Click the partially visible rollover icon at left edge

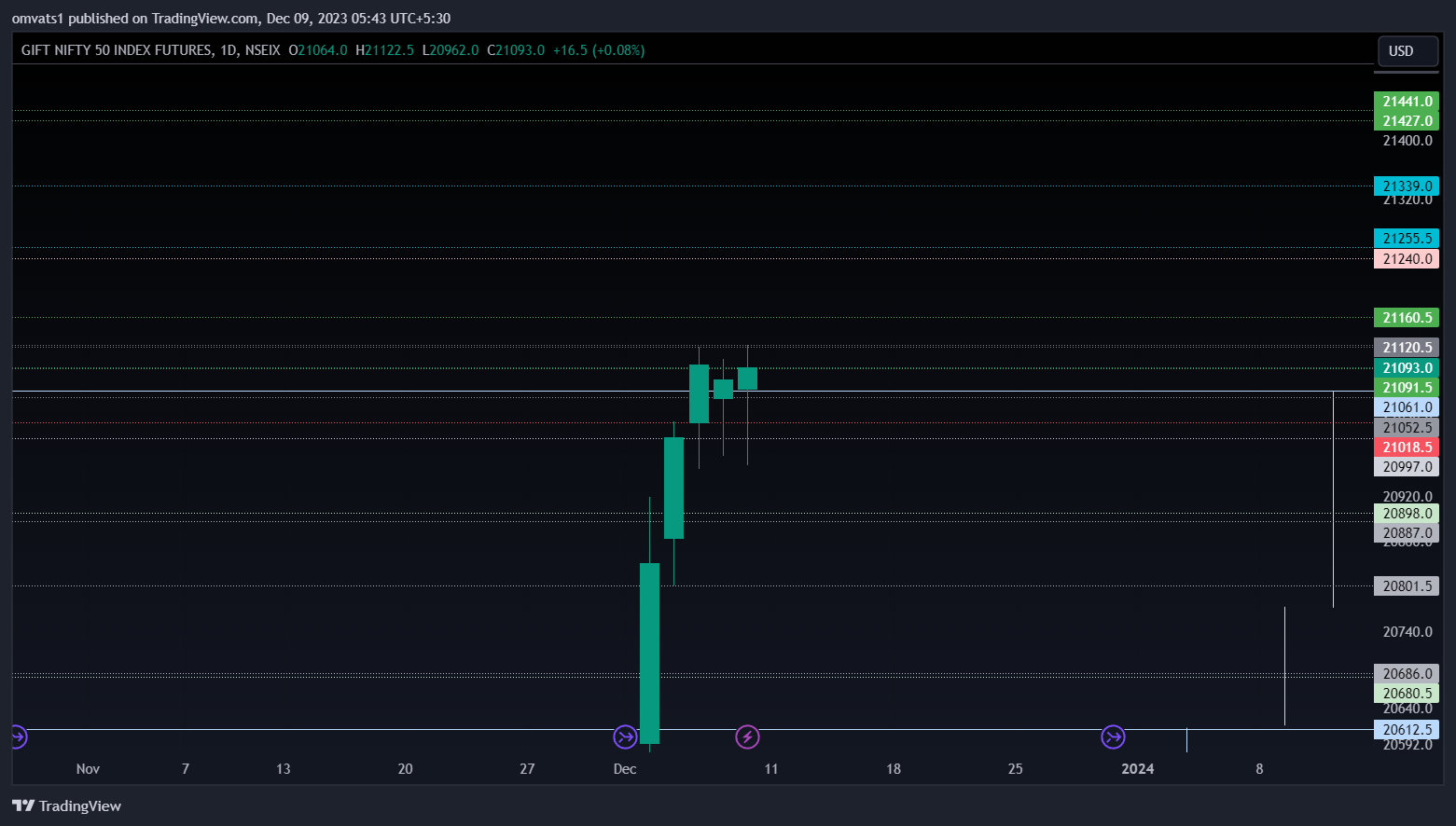[x=19, y=737]
